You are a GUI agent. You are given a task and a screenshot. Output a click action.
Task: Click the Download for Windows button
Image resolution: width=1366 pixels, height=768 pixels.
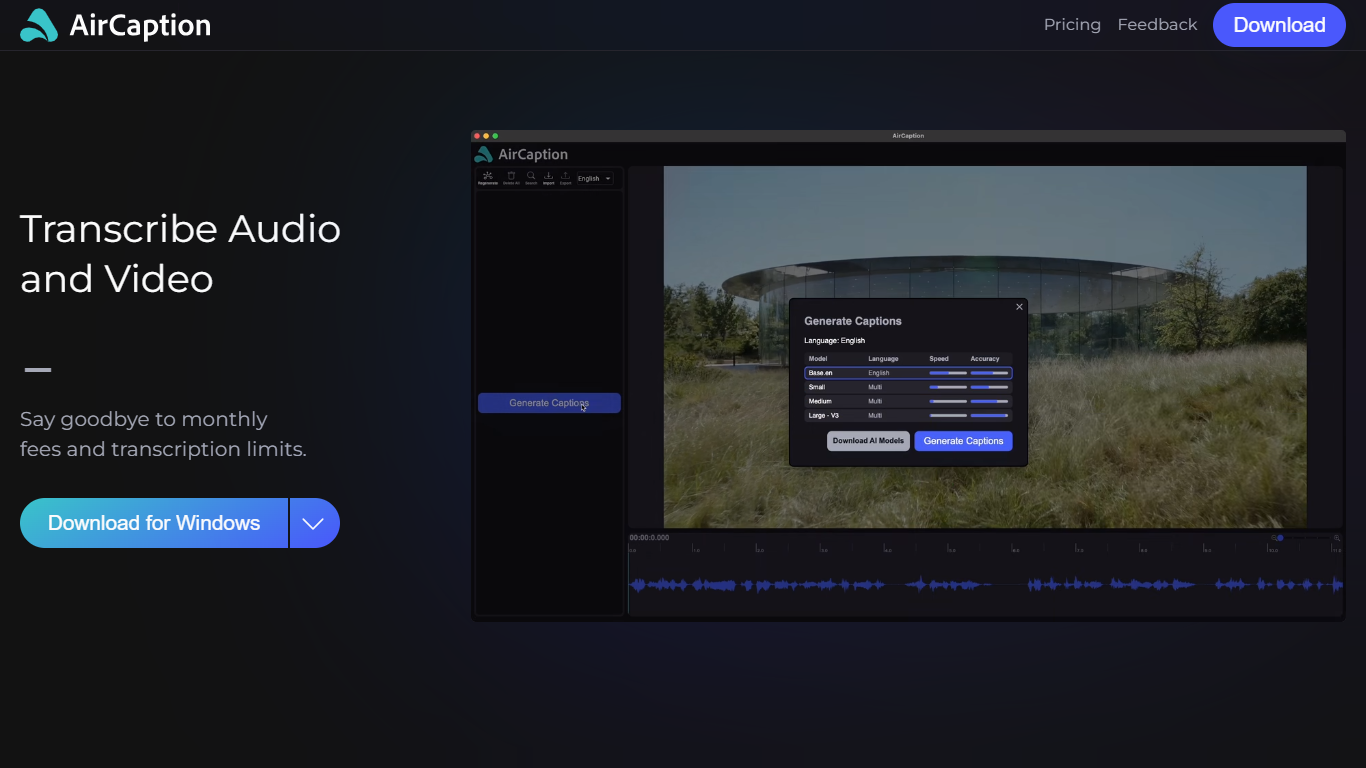pos(154,523)
